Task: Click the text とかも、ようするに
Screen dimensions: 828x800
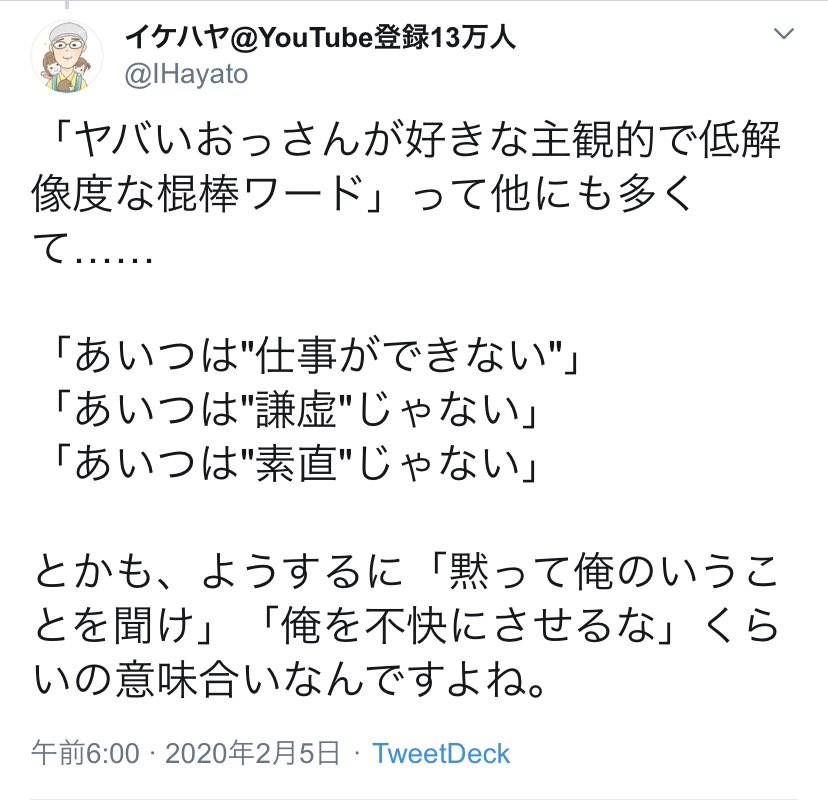Action: pyautogui.click(x=219, y=572)
